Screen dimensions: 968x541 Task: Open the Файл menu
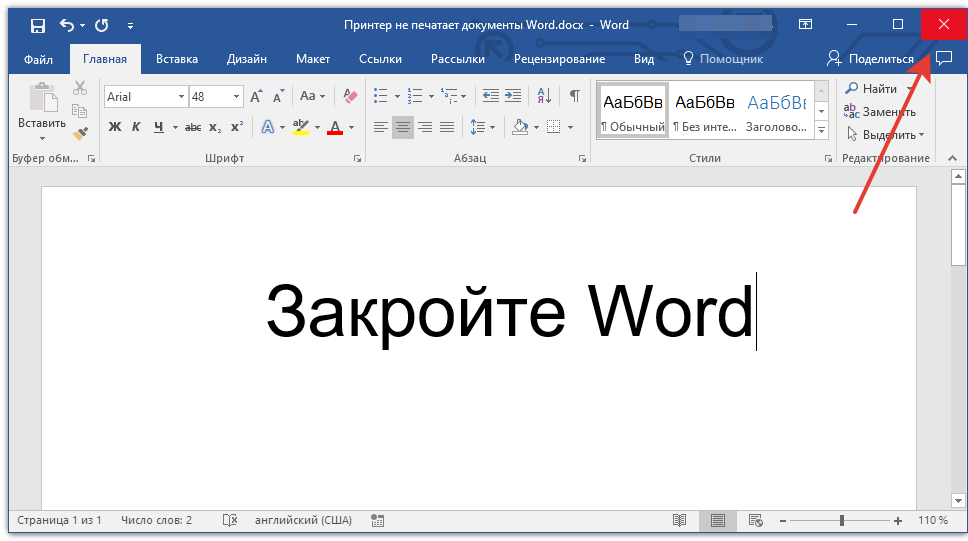(38, 59)
